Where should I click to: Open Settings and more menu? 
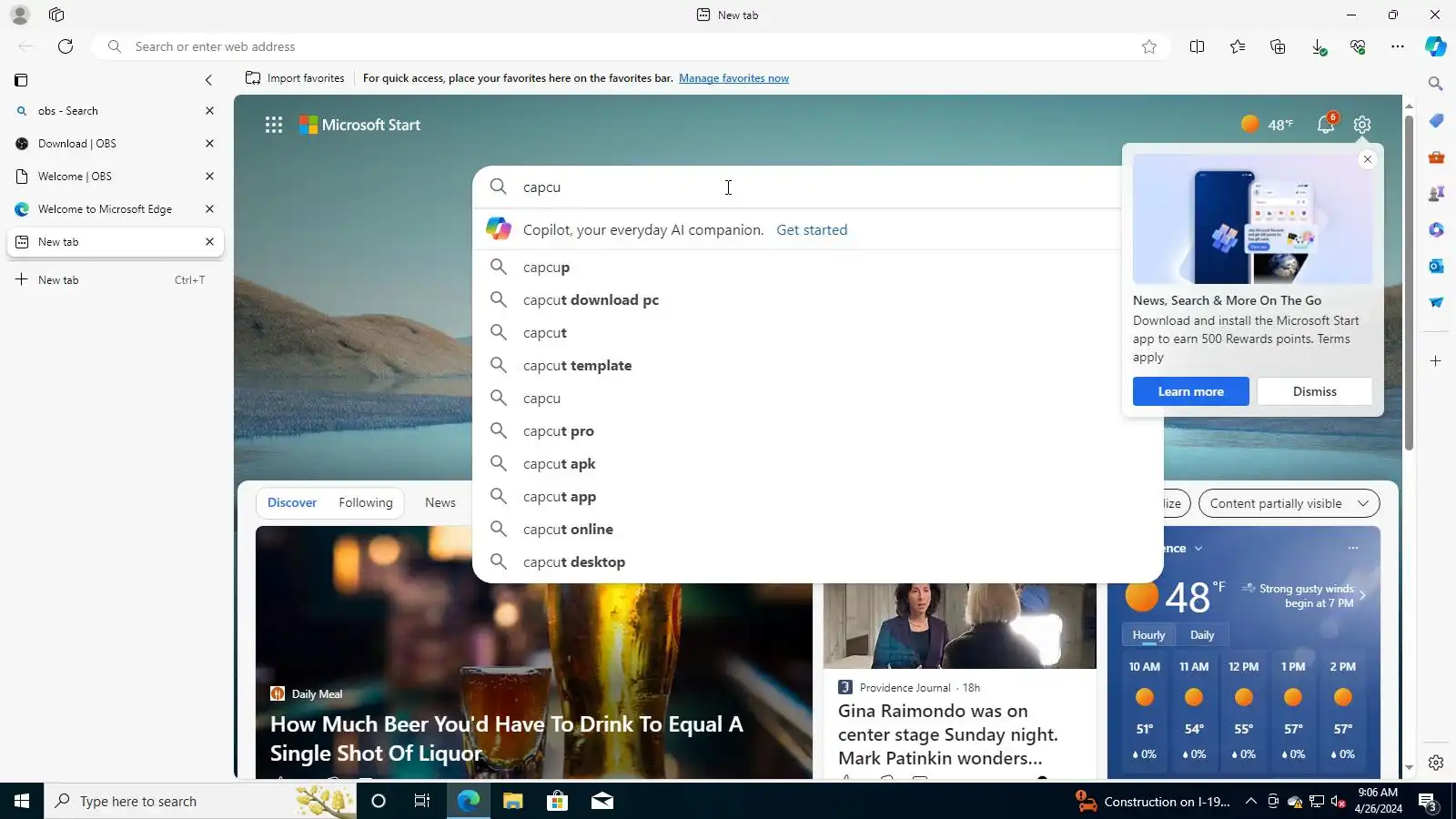1398,46
